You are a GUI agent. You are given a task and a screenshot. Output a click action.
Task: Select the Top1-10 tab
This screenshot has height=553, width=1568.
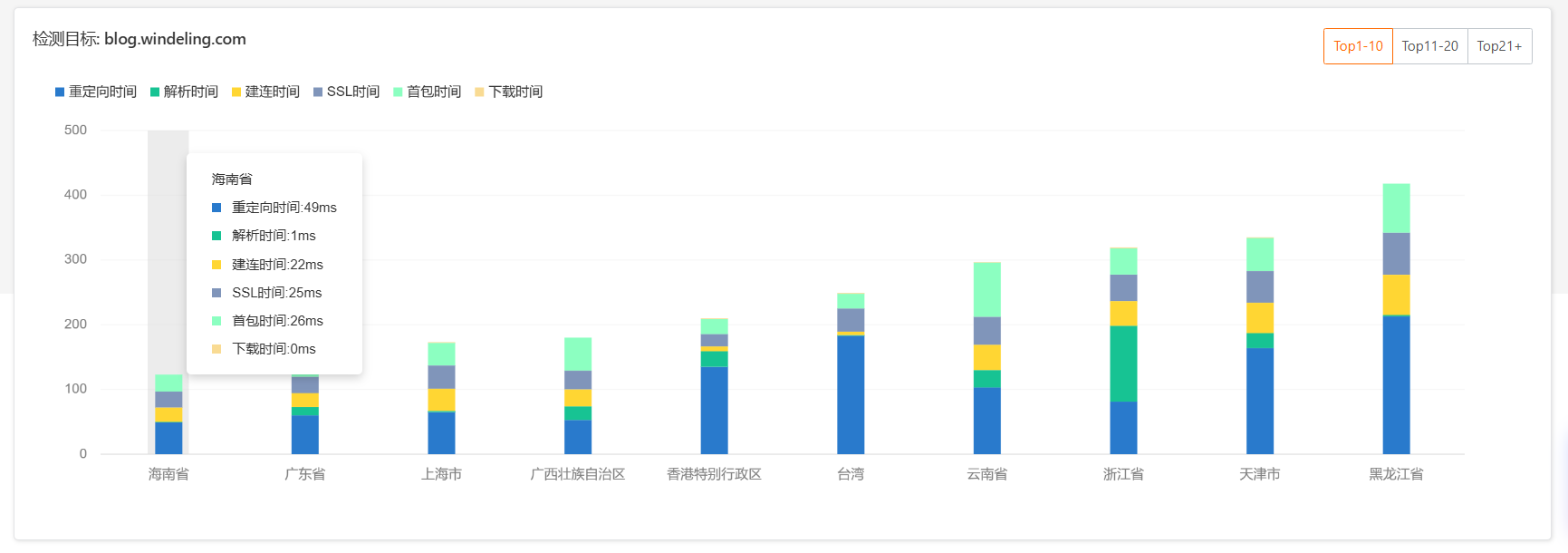pyautogui.click(x=1358, y=46)
